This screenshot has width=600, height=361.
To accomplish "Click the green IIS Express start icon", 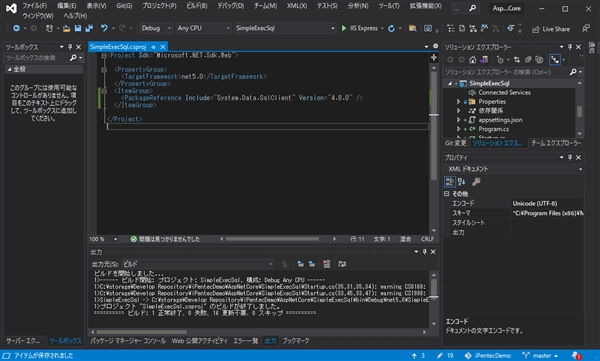I will pos(344,28).
